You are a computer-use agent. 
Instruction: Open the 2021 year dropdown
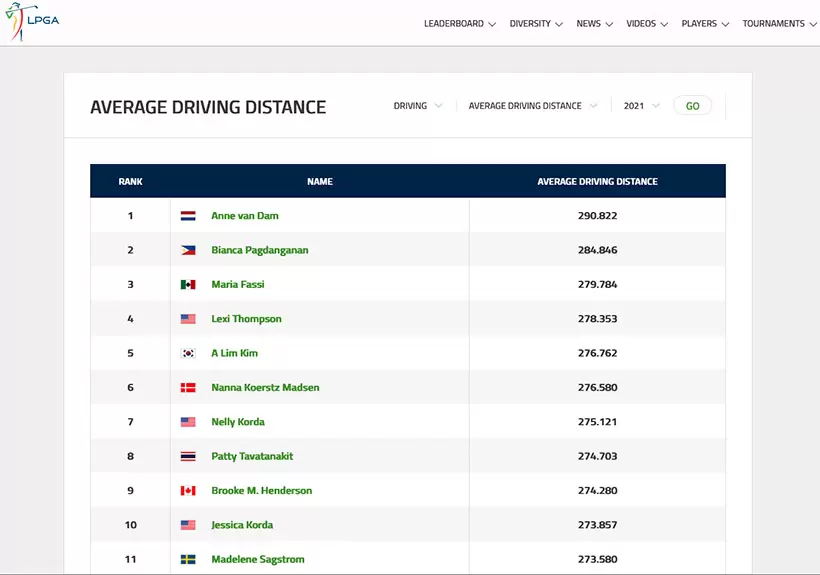coord(641,106)
